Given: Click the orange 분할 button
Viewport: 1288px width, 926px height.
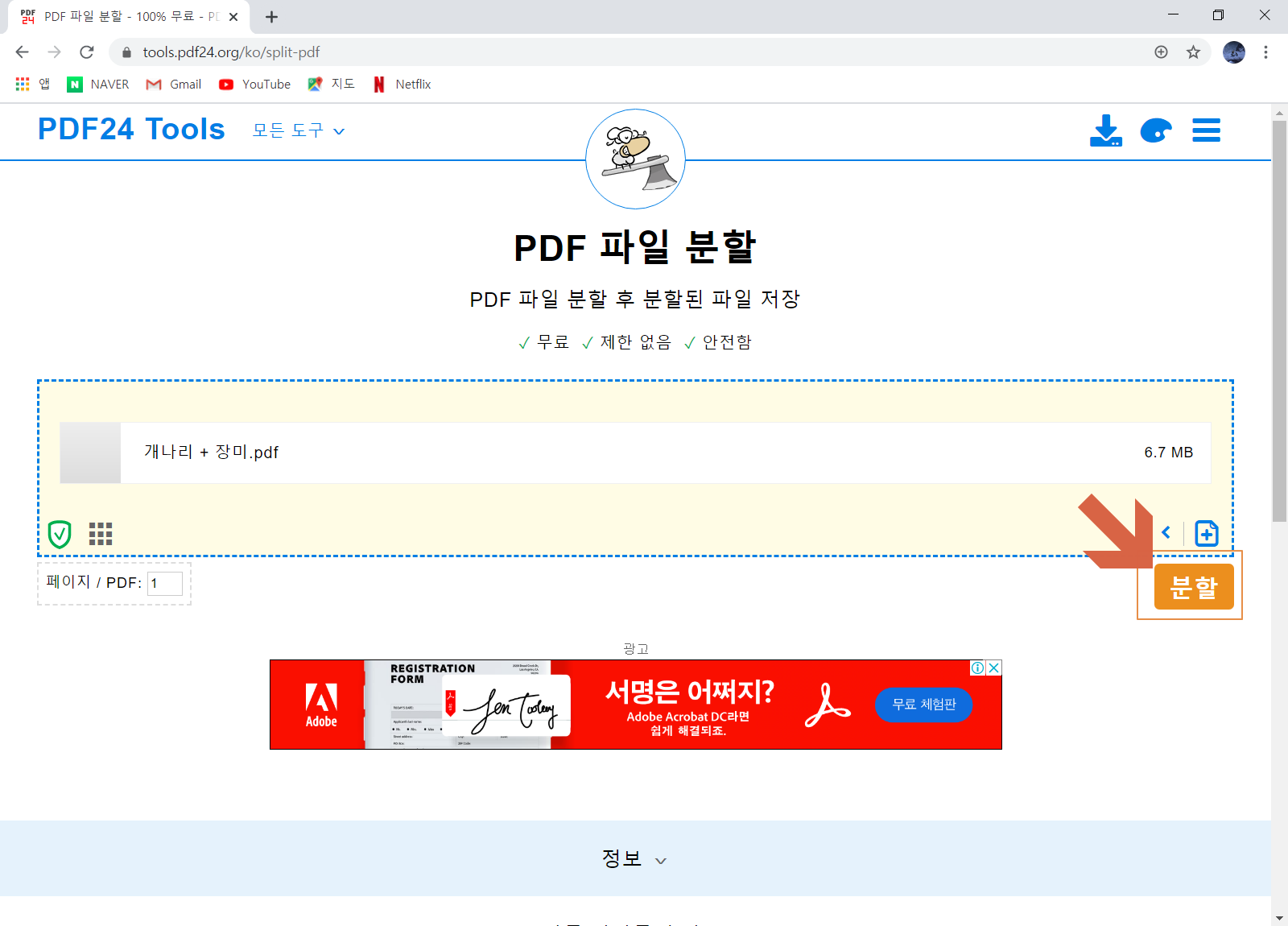Looking at the screenshot, I should pyautogui.click(x=1194, y=587).
